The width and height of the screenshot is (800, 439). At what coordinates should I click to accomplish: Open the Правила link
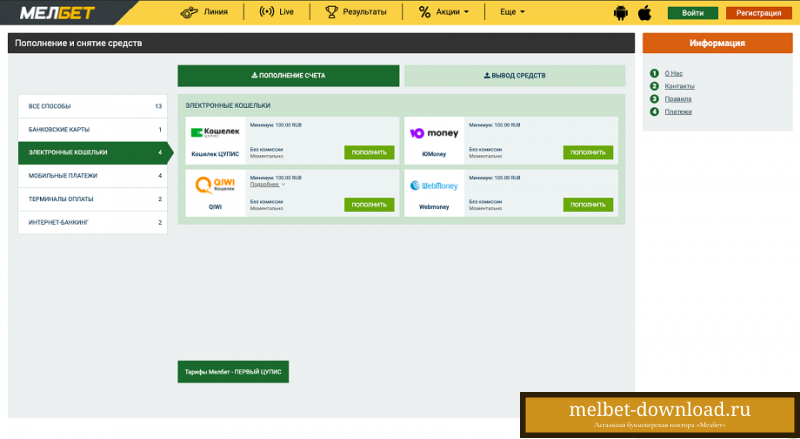[678, 99]
